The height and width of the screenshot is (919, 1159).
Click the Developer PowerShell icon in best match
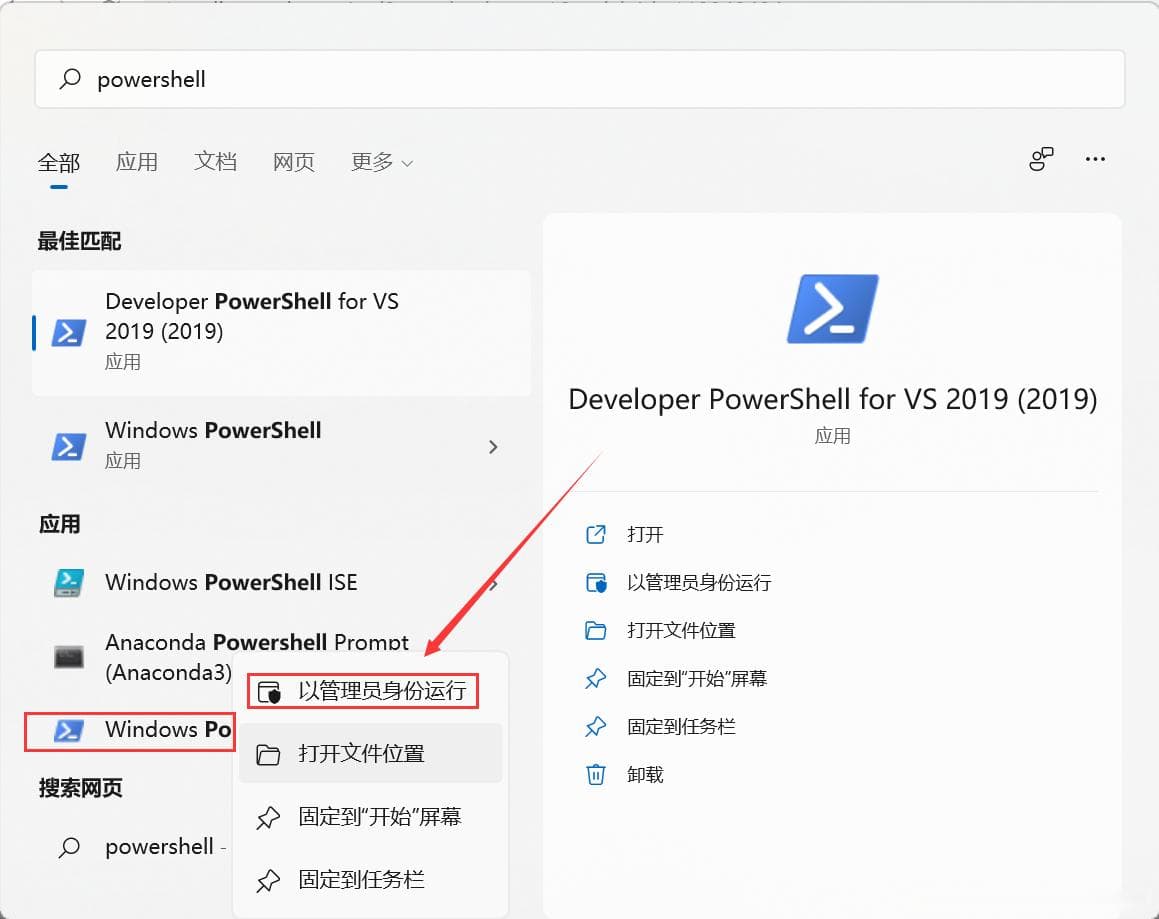69,333
